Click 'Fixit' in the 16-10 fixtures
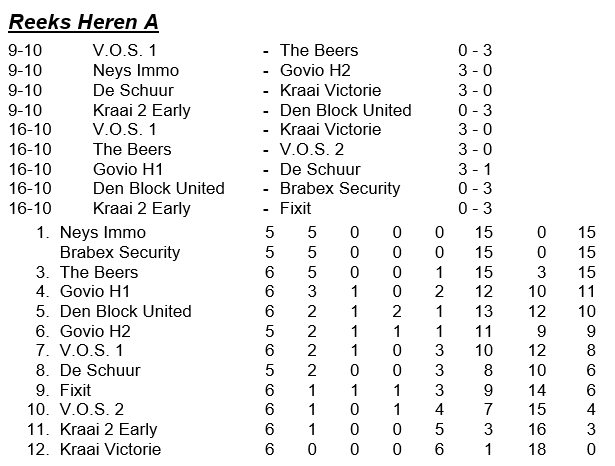Screen dimensions: 615x466 (x=296, y=209)
